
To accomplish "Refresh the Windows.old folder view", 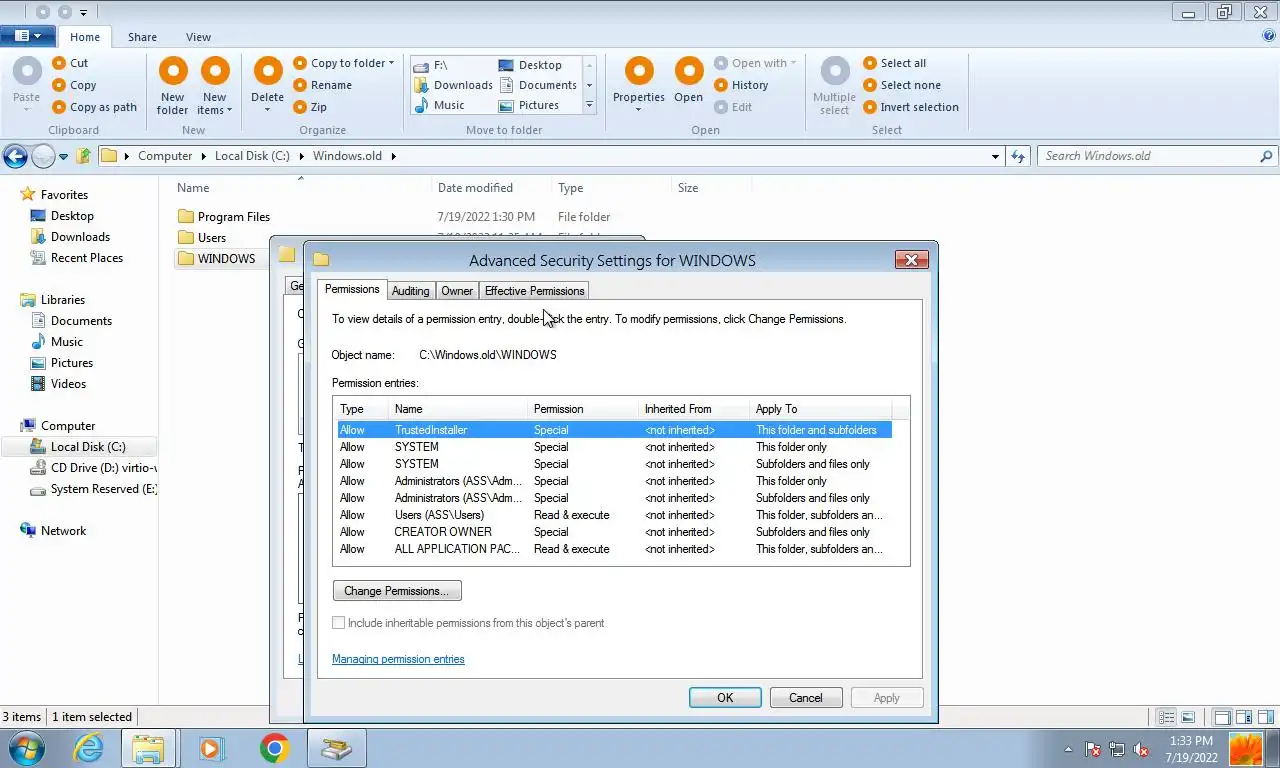I will pos(1018,156).
